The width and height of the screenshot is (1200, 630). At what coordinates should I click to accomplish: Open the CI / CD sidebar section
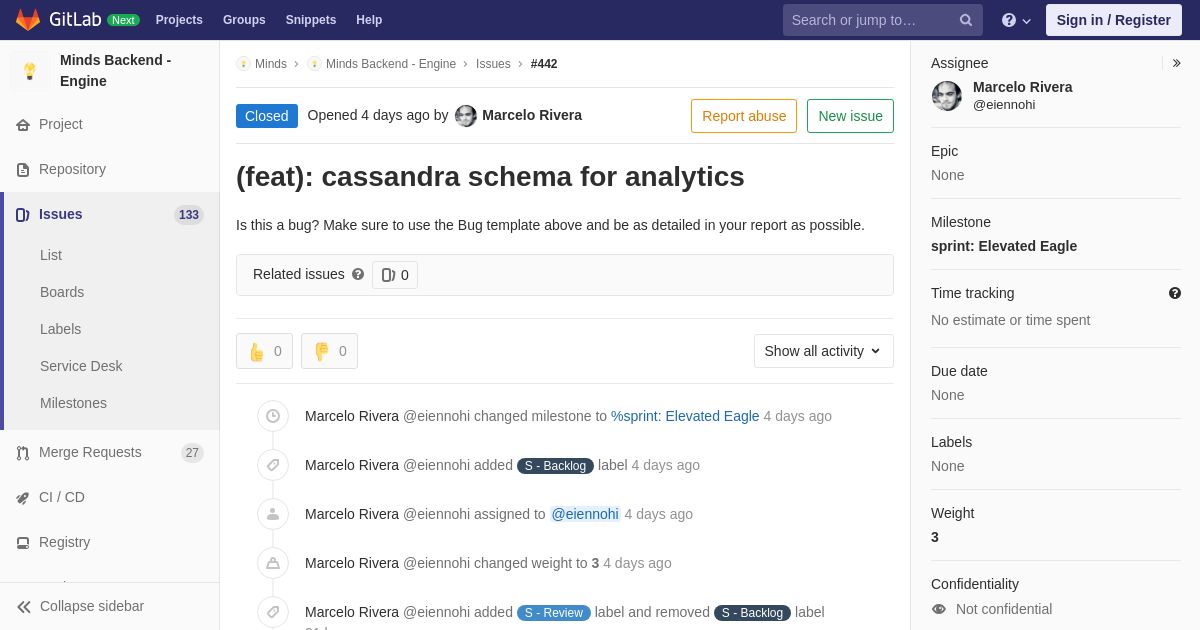(61, 497)
